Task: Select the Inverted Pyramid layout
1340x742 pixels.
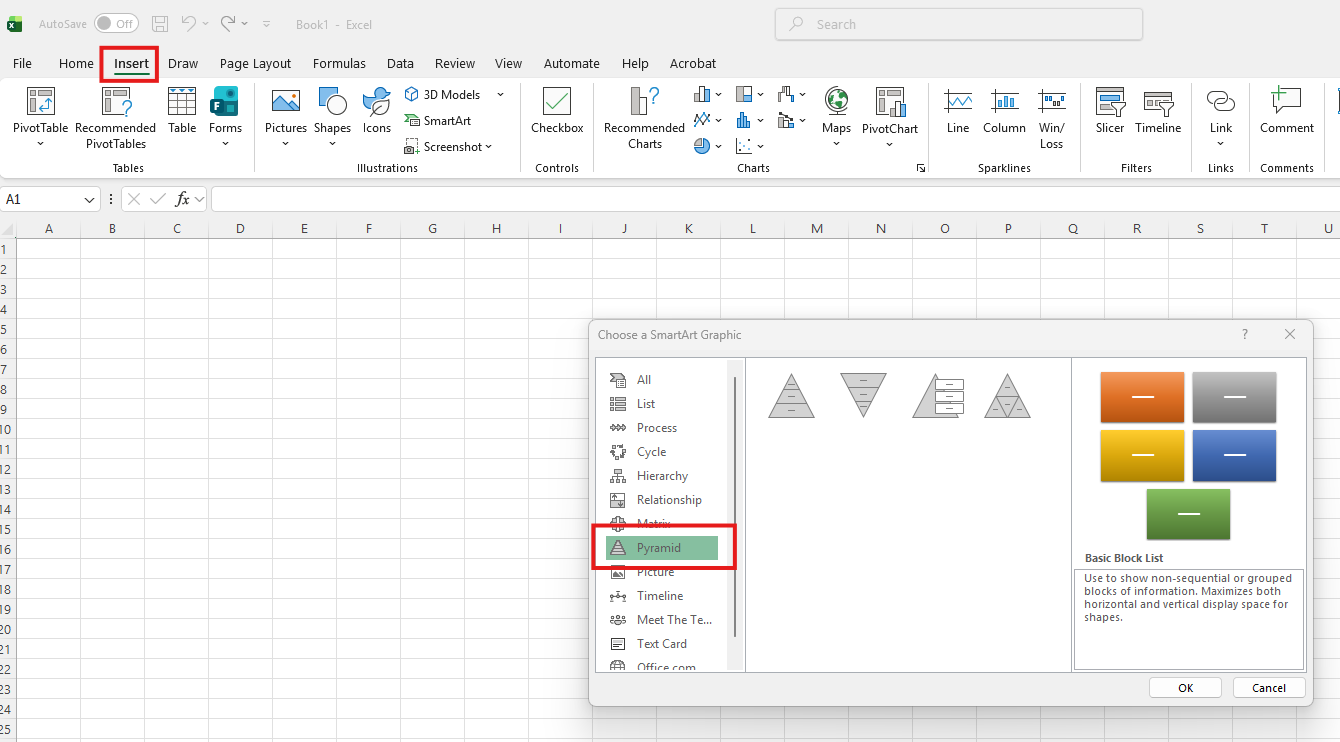Action: coord(863,395)
